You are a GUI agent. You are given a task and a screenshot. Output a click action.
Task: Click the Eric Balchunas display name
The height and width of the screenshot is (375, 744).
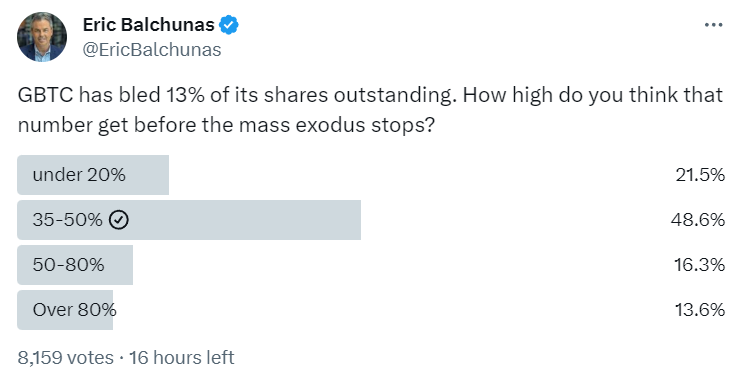click(149, 25)
